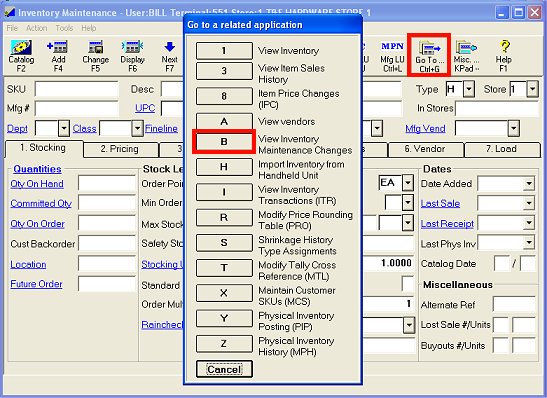The width and height of the screenshot is (547, 398).
Task: Click the Go To Ctrl+G icon
Action: click(x=429, y=55)
